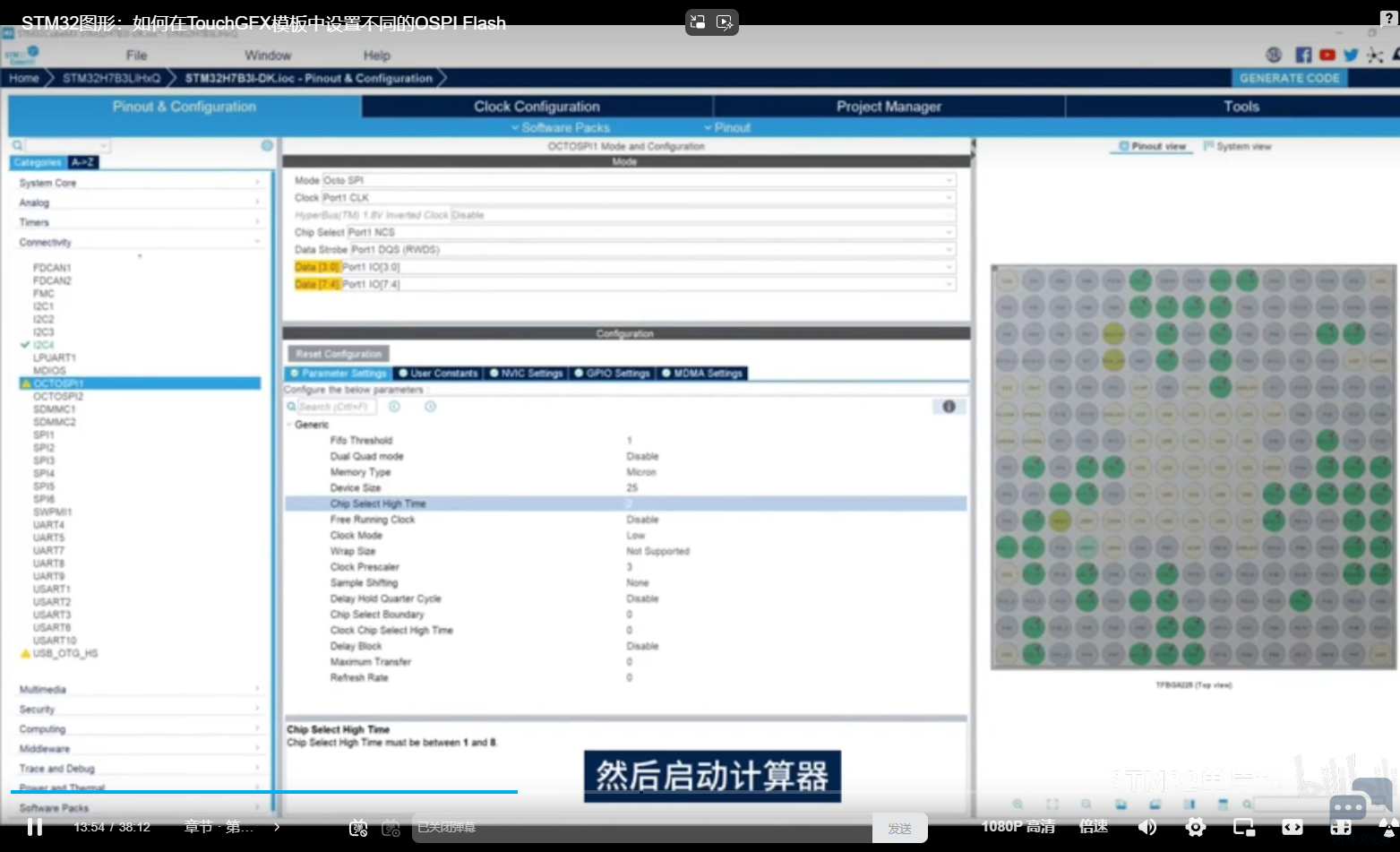Go to Home breadcrumb
The height and width of the screenshot is (852, 1400).
tap(24, 78)
